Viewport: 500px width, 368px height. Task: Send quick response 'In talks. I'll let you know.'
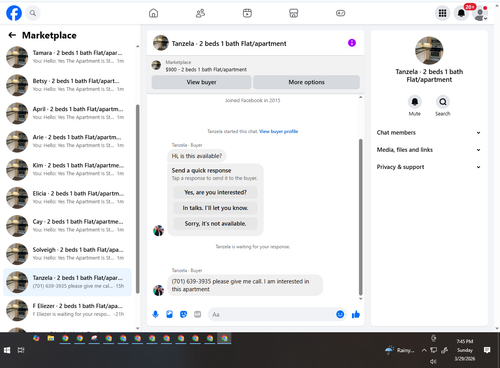point(215,208)
